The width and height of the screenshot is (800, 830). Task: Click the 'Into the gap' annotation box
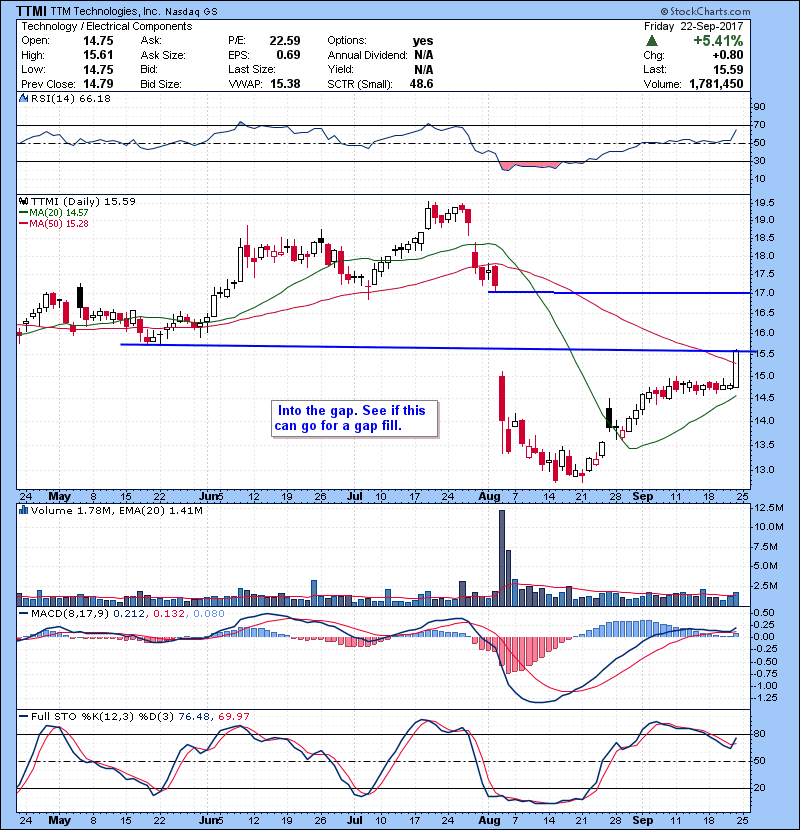pyautogui.click(x=354, y=418)
